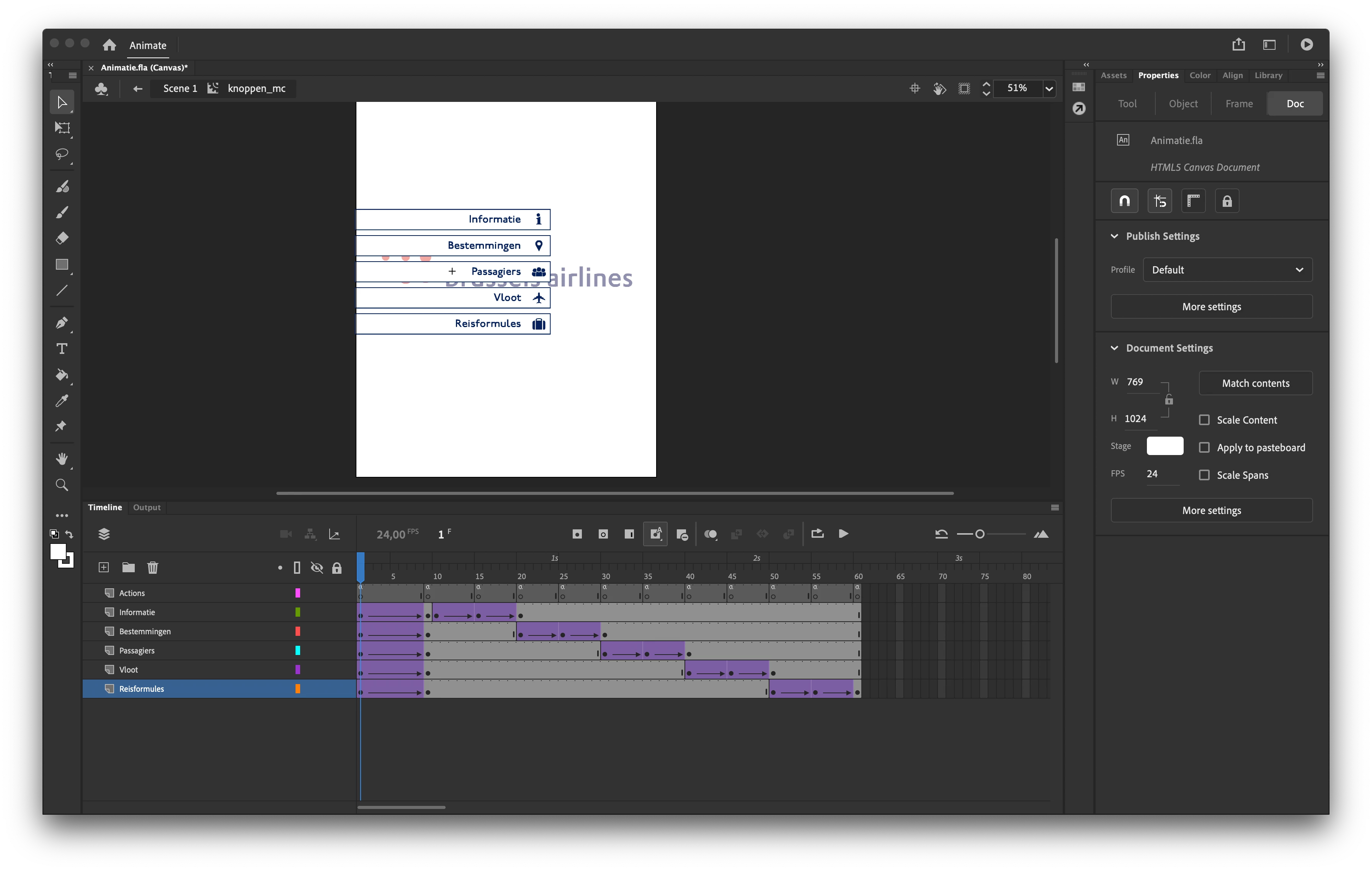Enable the Scale Spans checkbox
1372x871 pixels.
point(1204,475)
